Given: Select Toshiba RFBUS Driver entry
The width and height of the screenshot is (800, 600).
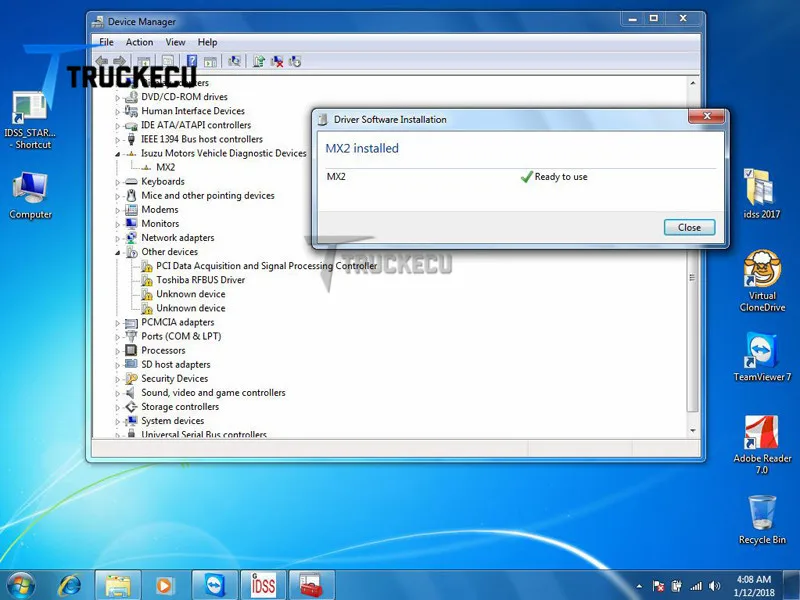Looking at the screenshot, I should point(201,280).
